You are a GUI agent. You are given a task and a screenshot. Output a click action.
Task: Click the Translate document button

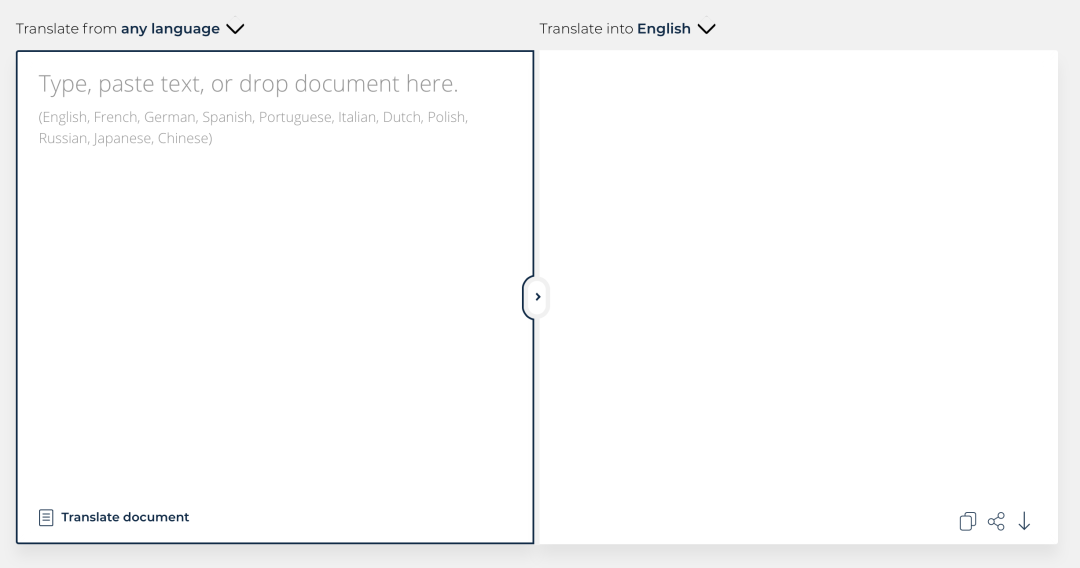[x=114, y=517]
